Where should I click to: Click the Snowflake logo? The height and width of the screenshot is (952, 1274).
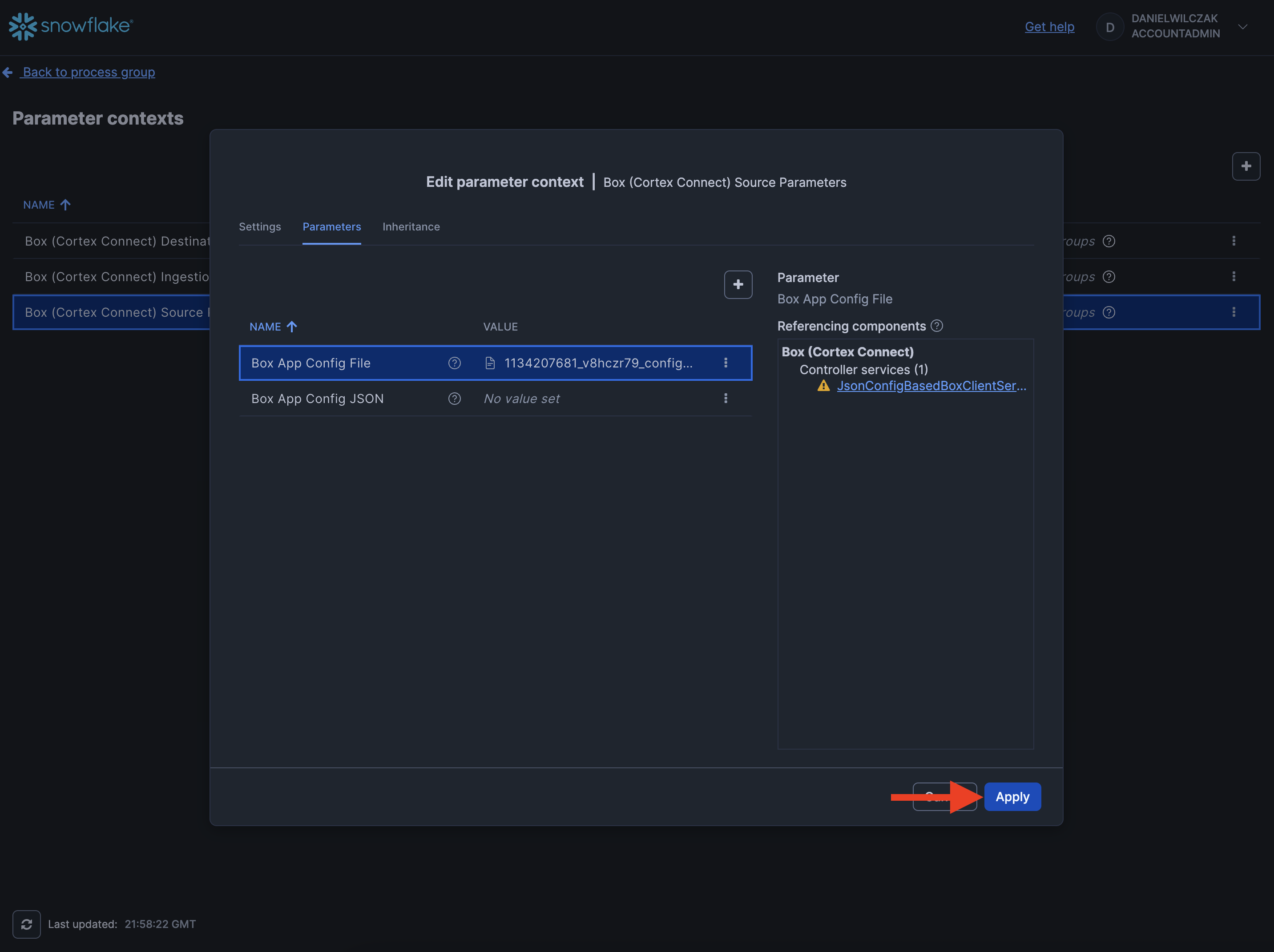point(70,26)
